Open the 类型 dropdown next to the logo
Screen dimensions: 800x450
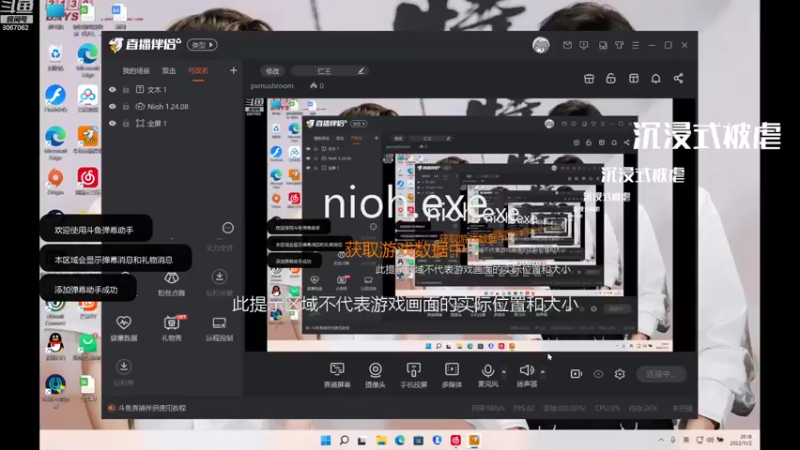tap(202, 45)
